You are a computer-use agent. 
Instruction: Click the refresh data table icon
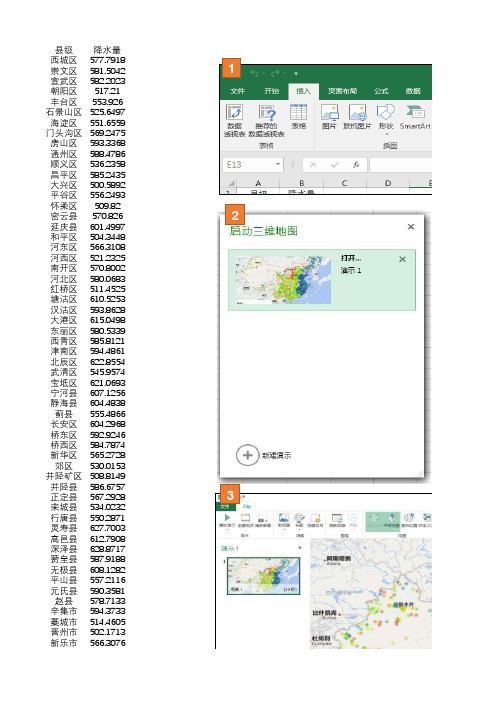(x=337, y=520)
